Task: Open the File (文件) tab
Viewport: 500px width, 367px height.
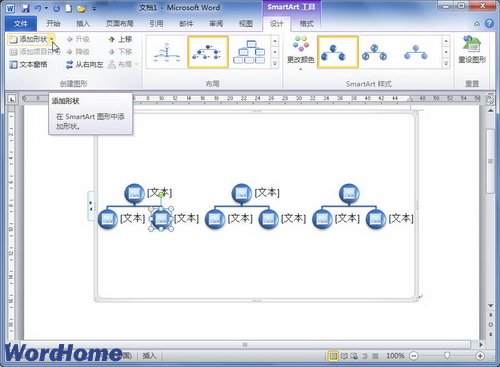Action: [21, 24]
